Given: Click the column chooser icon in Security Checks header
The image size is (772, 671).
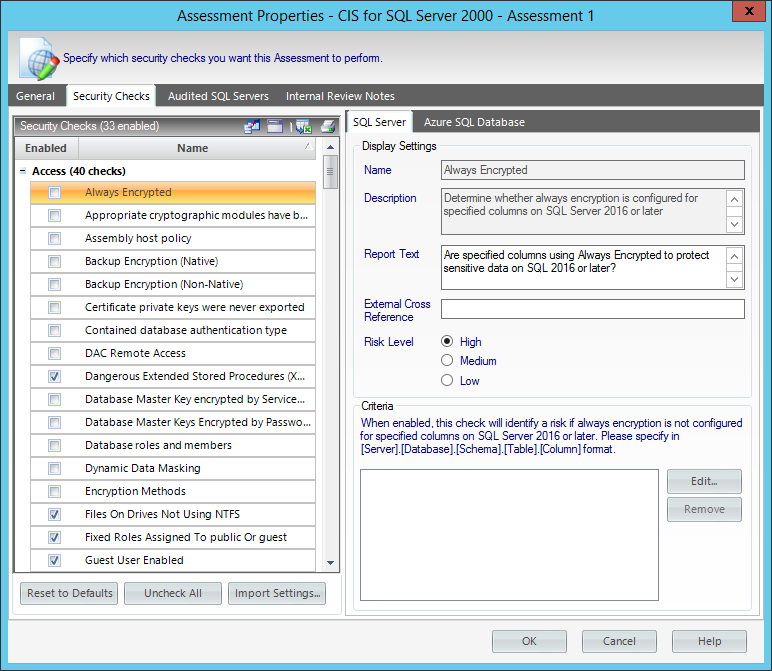Looking at the screenshot, I should [x=252, y=127].
